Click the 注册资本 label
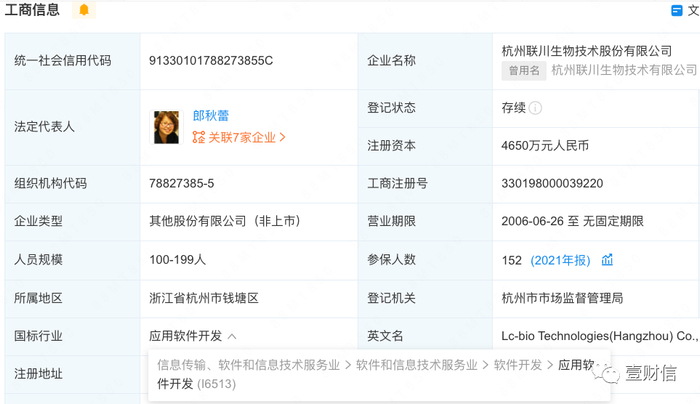 (x=391, y=146)
